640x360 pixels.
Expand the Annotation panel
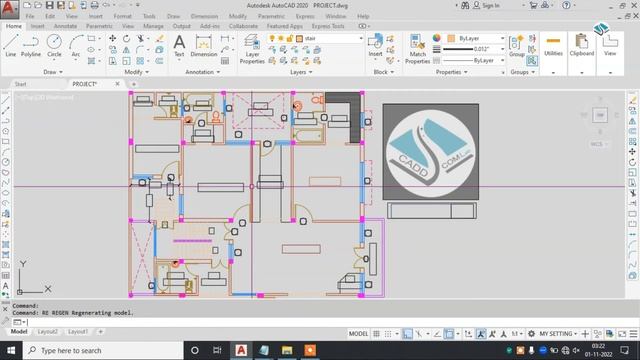pyautogui.click(x=202, y=72)
